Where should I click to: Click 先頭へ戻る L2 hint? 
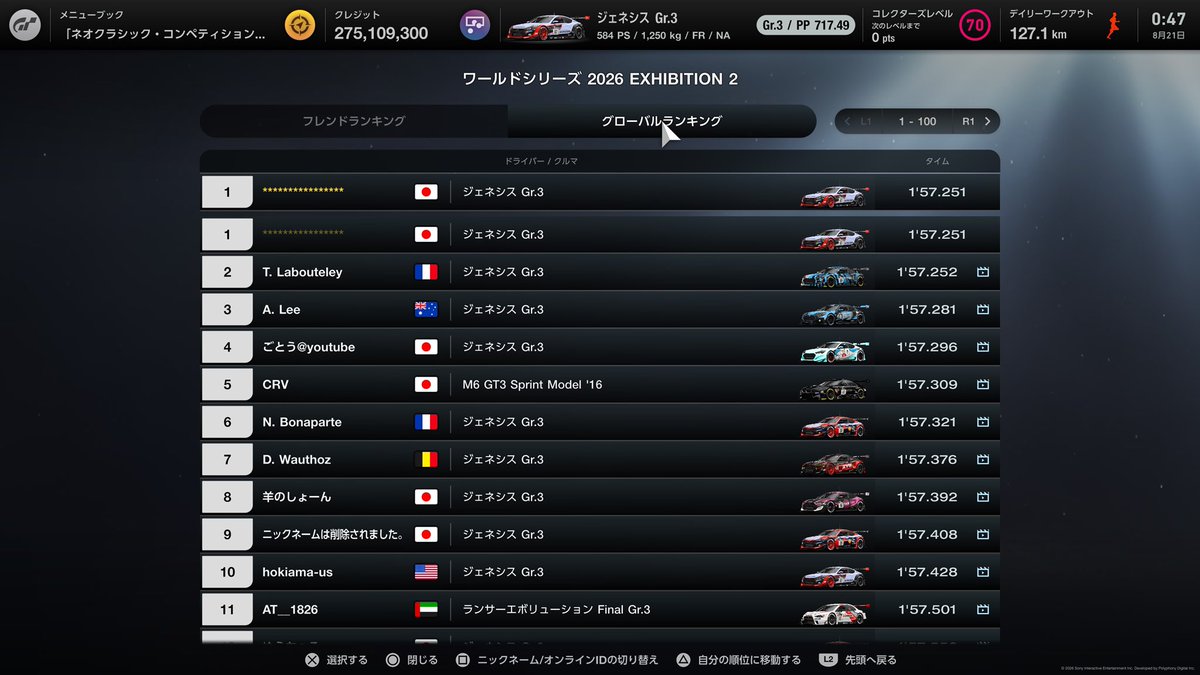coord(859,660)
